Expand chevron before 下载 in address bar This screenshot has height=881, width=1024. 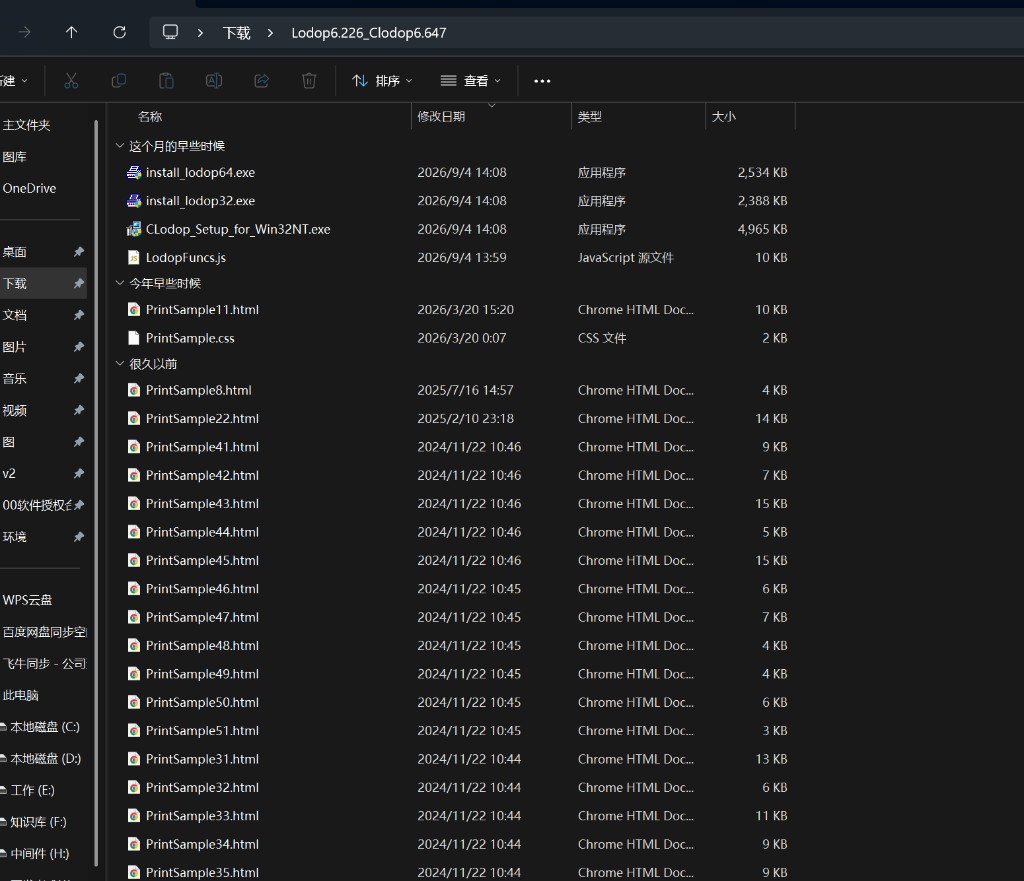click(200, 33)
